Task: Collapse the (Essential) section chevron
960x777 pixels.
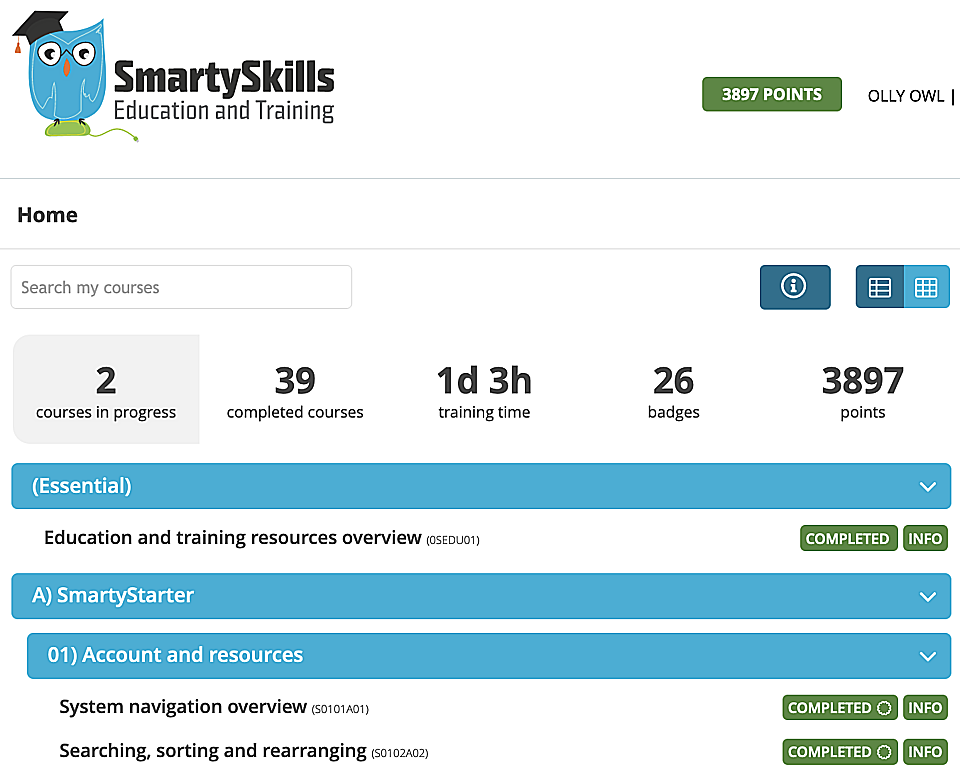Action: tap(927, 487)
